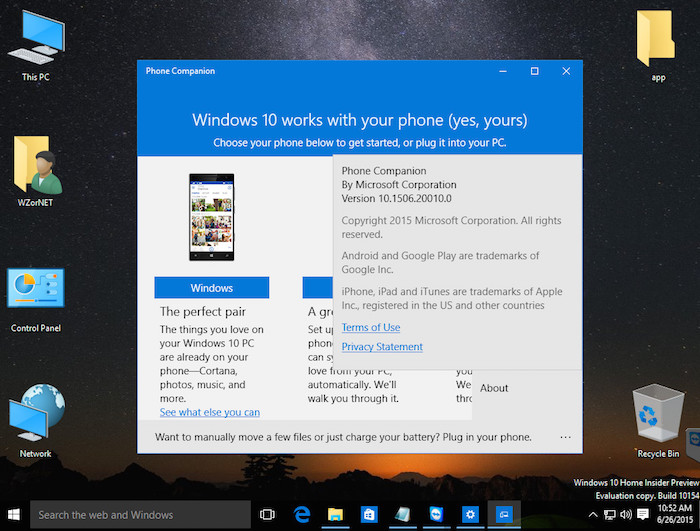Open TeamViewer taskbar icon
Viewport: 700px width, 531px height.
[x=436, y=515]
